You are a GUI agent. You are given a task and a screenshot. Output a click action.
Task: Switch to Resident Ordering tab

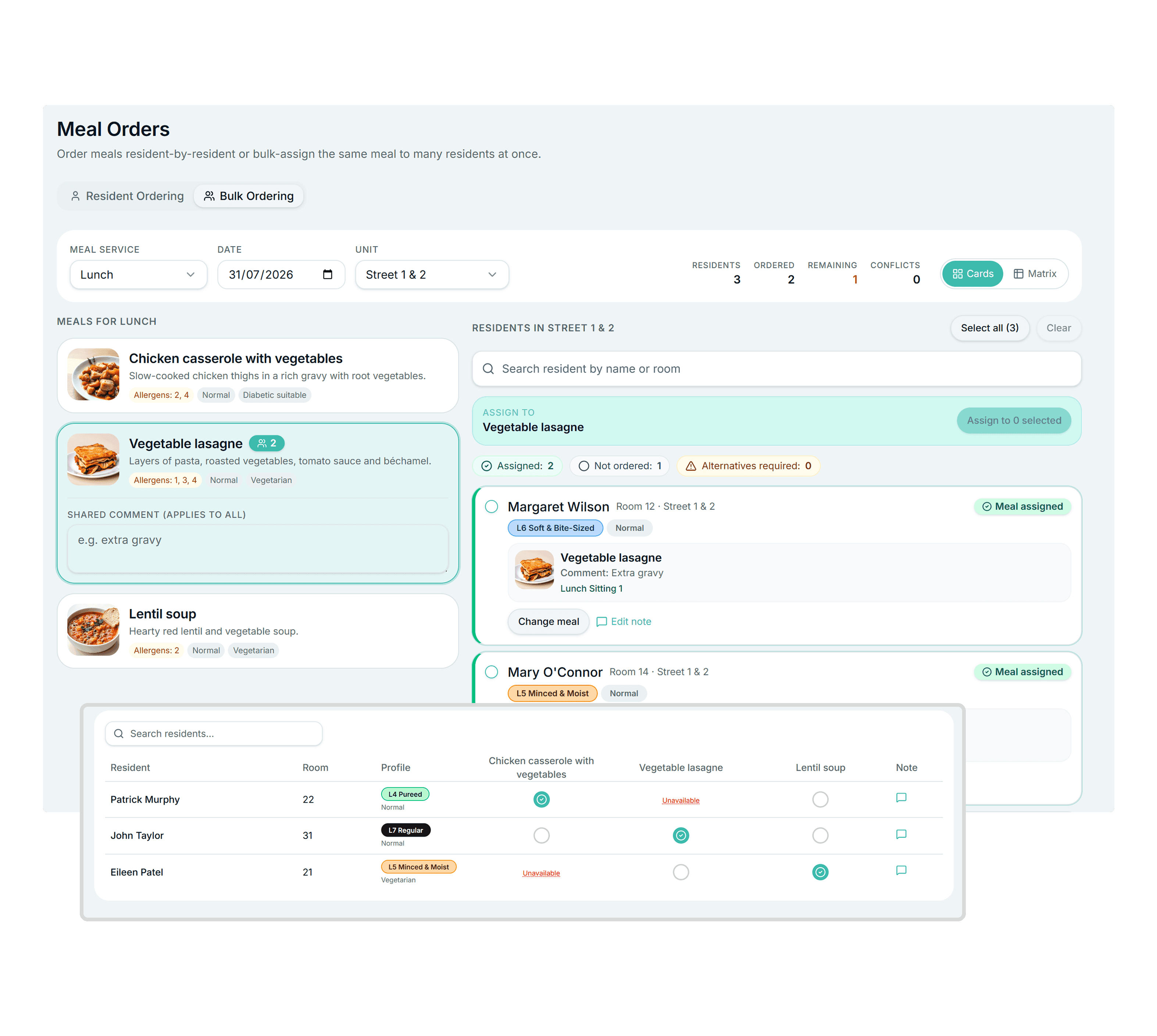click(x=127, y=196)
